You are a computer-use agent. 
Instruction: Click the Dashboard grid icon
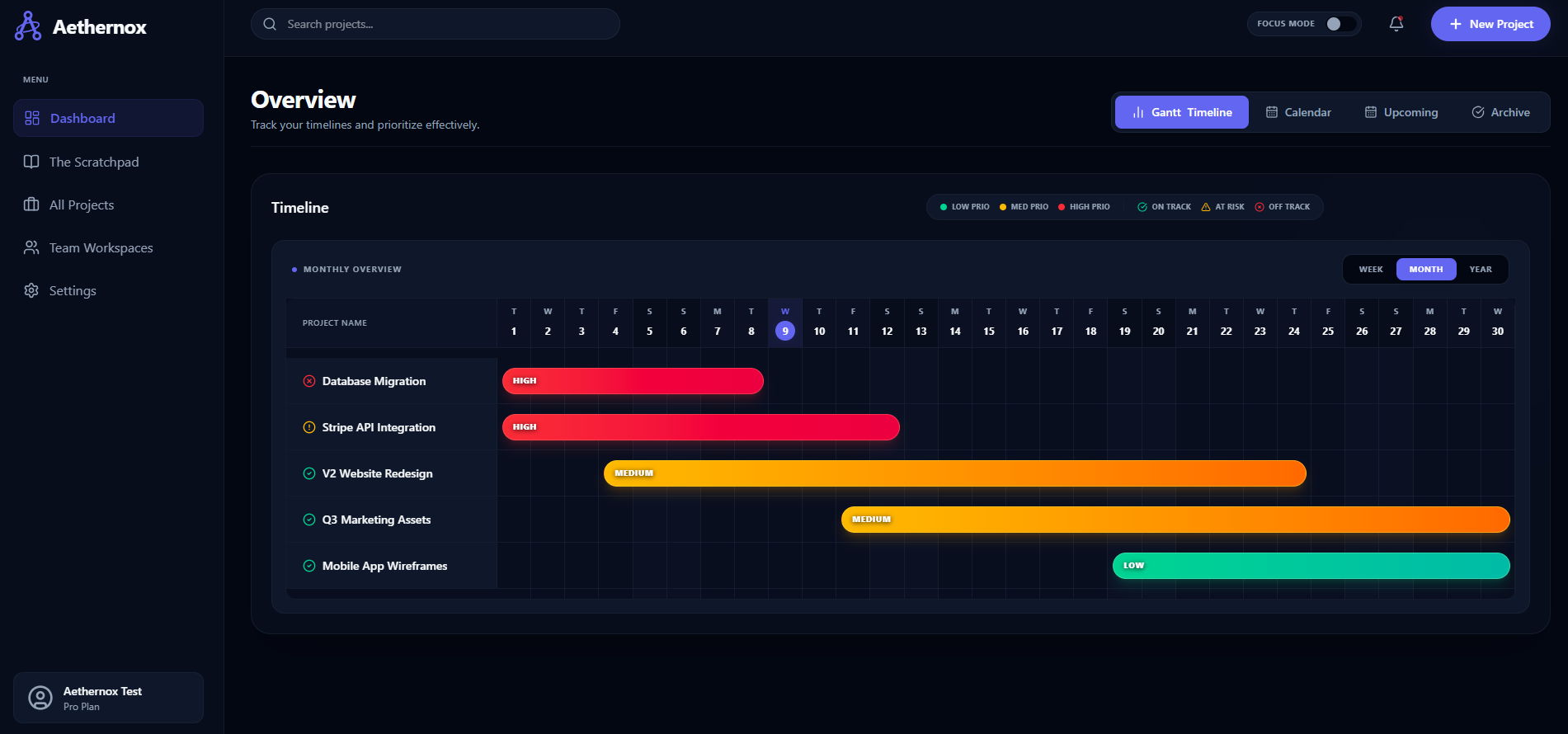32,118
